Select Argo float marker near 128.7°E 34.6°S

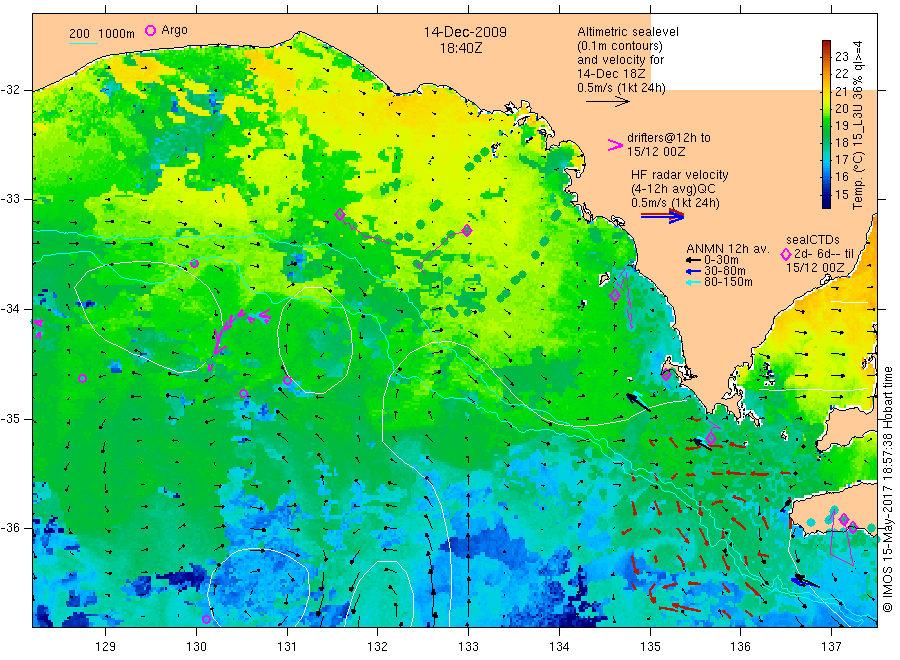82,378
